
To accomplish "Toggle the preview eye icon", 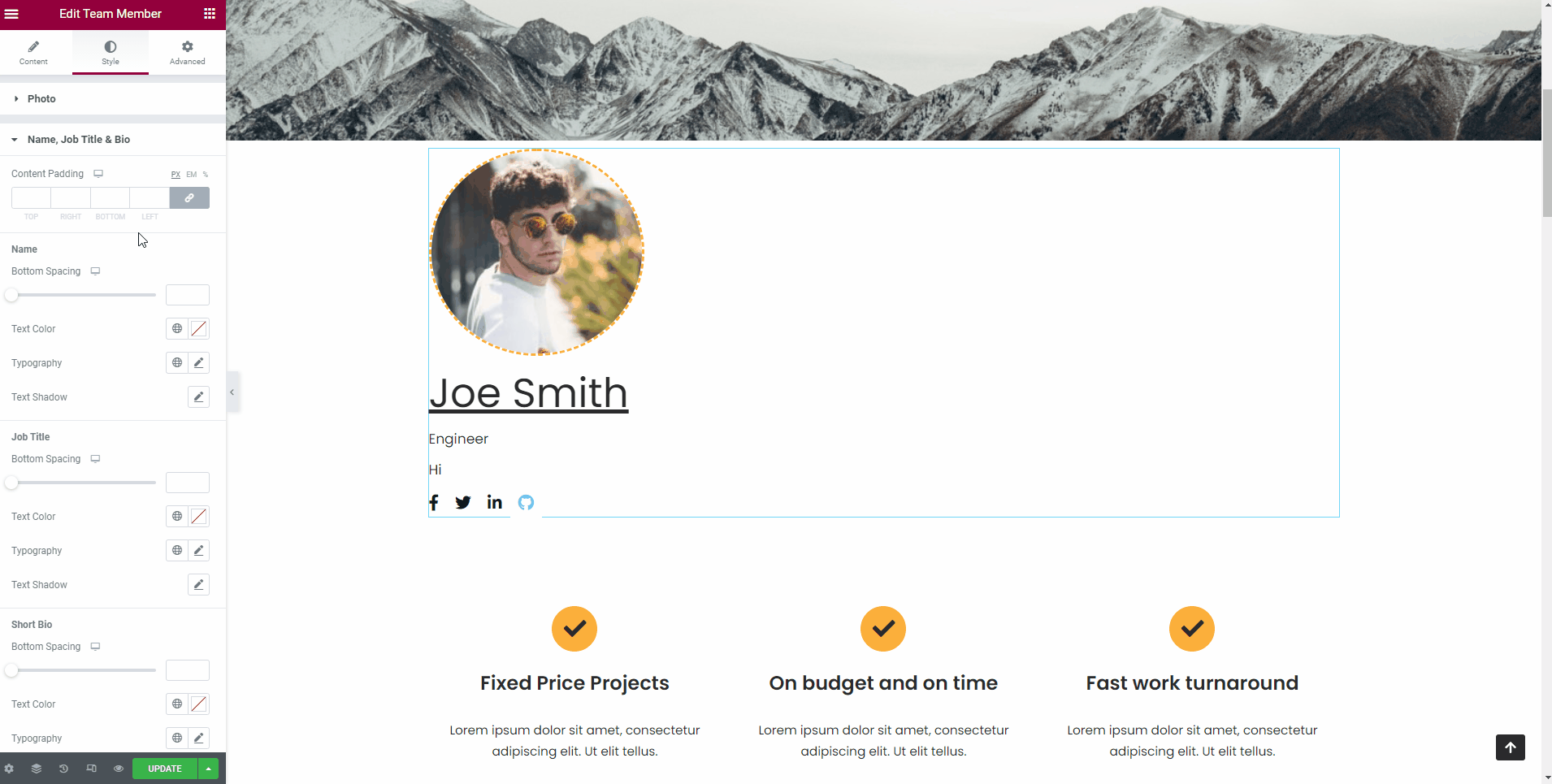I will [119, 769].
